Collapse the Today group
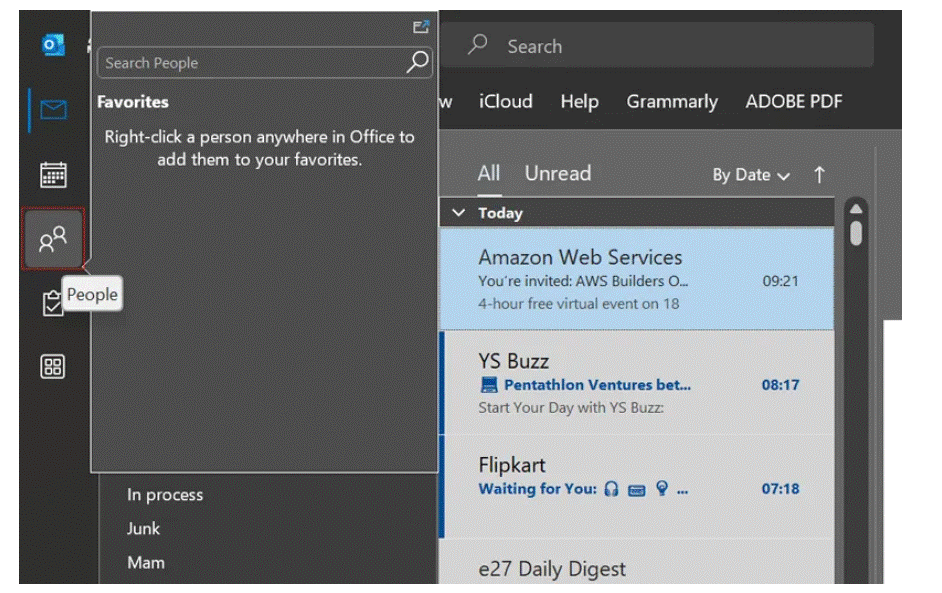The width and height of the screenshot is (942, 593). click(458, 213)
